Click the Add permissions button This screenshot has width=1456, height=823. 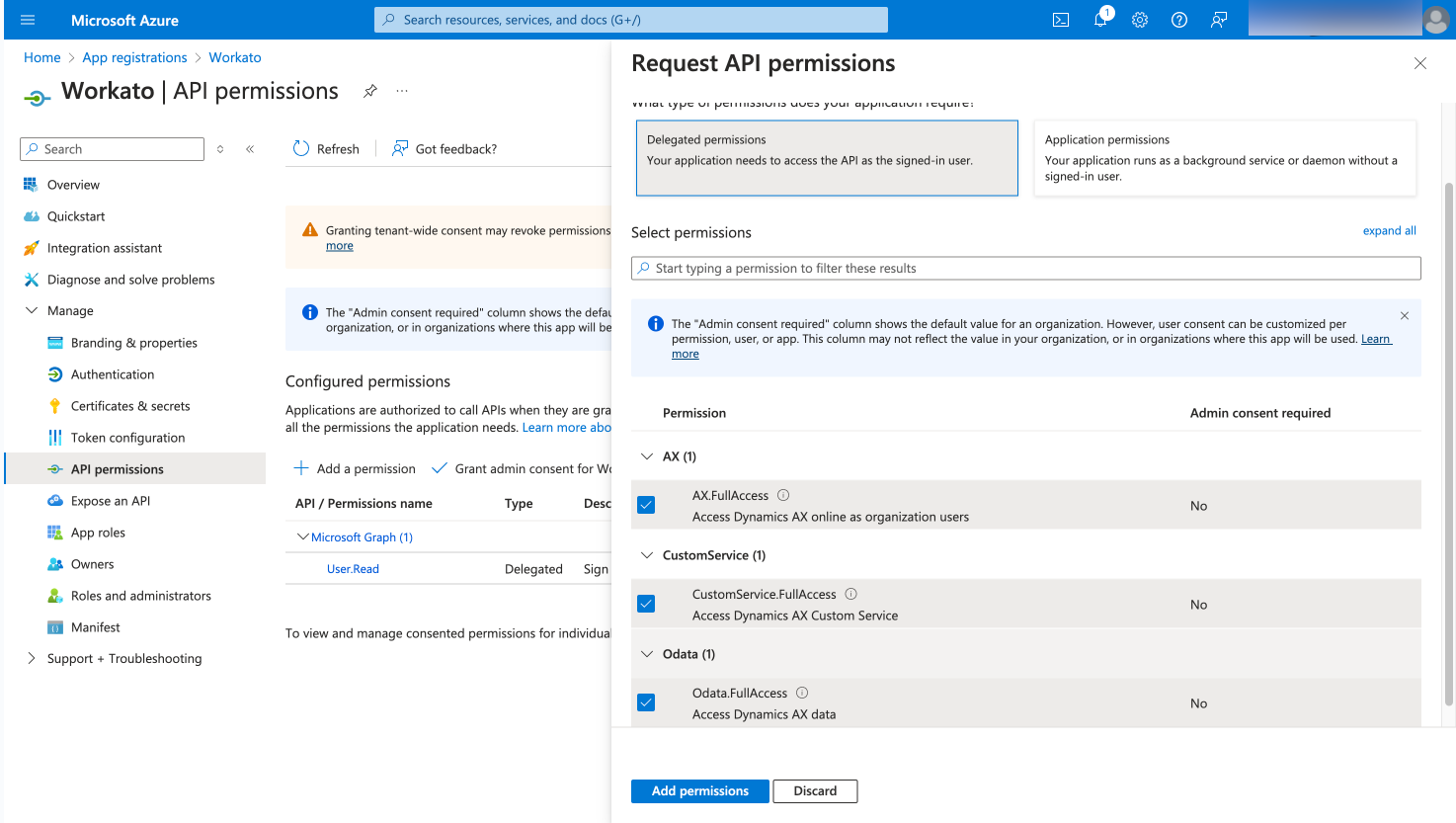[x=700, y=790]
